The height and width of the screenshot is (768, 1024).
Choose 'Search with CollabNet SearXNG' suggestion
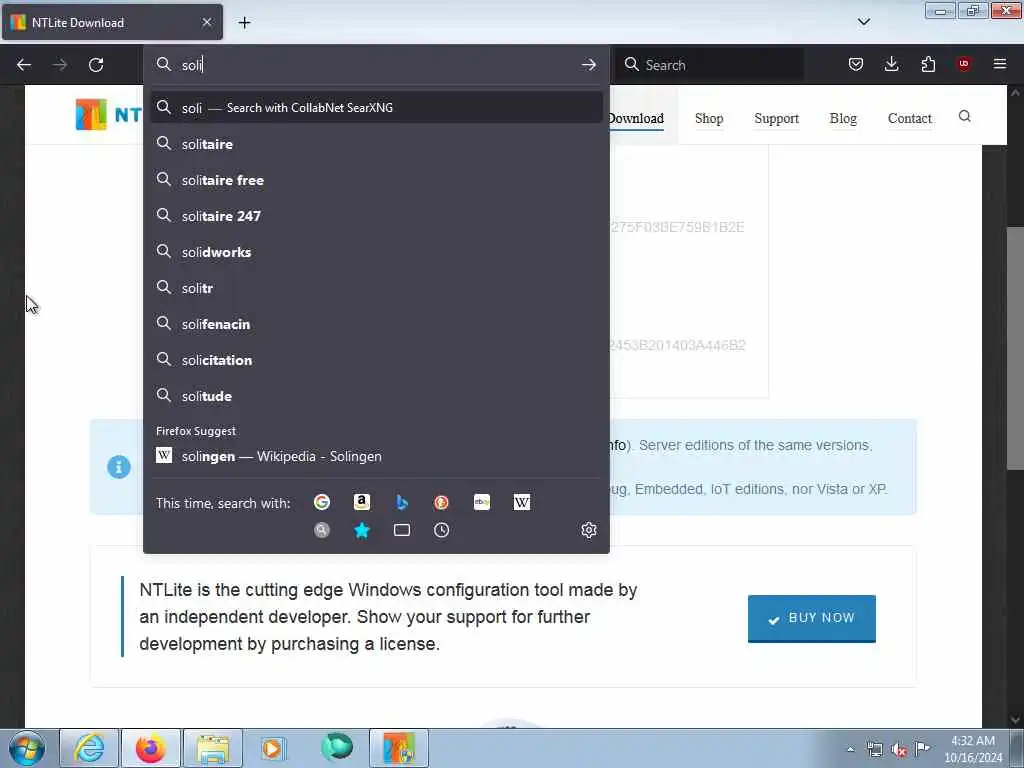[x=376, y=108]
